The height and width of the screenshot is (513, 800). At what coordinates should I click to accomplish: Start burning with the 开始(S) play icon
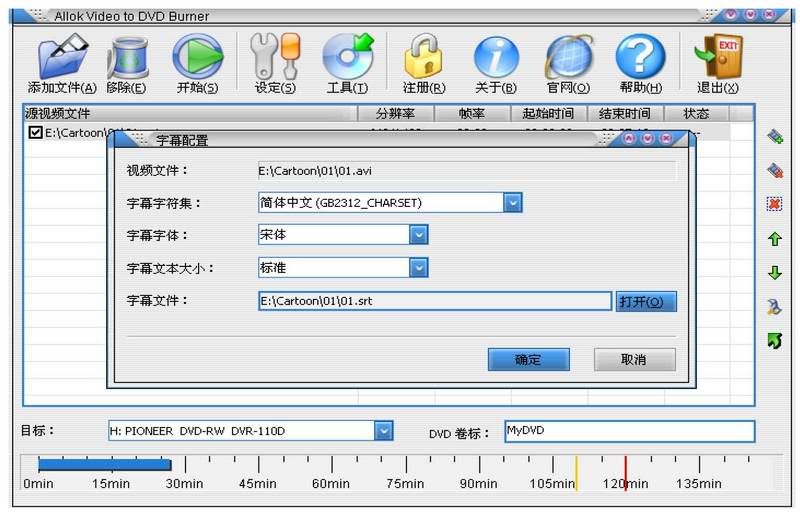(197, 62)
